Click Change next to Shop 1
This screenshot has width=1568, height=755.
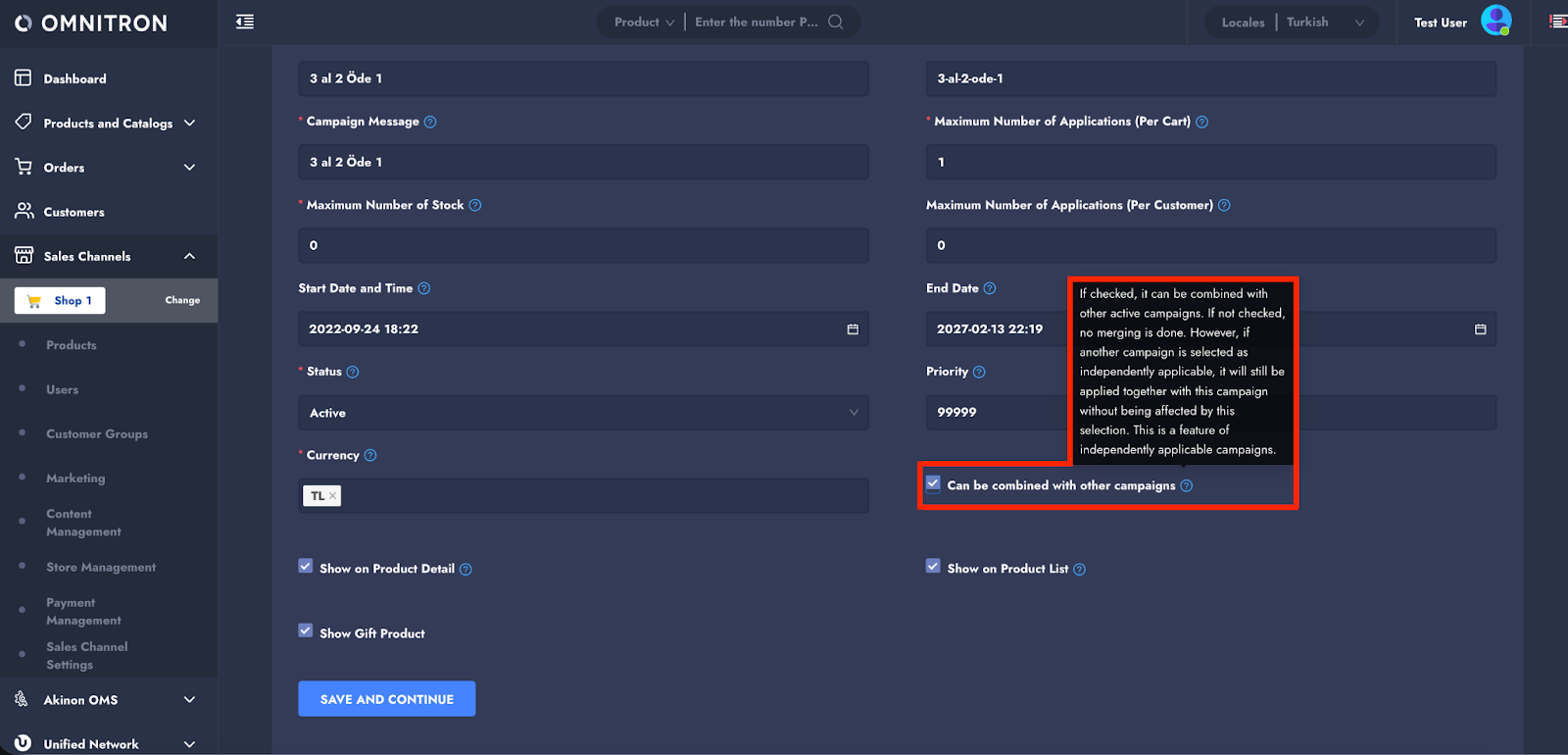pos(182,300)
